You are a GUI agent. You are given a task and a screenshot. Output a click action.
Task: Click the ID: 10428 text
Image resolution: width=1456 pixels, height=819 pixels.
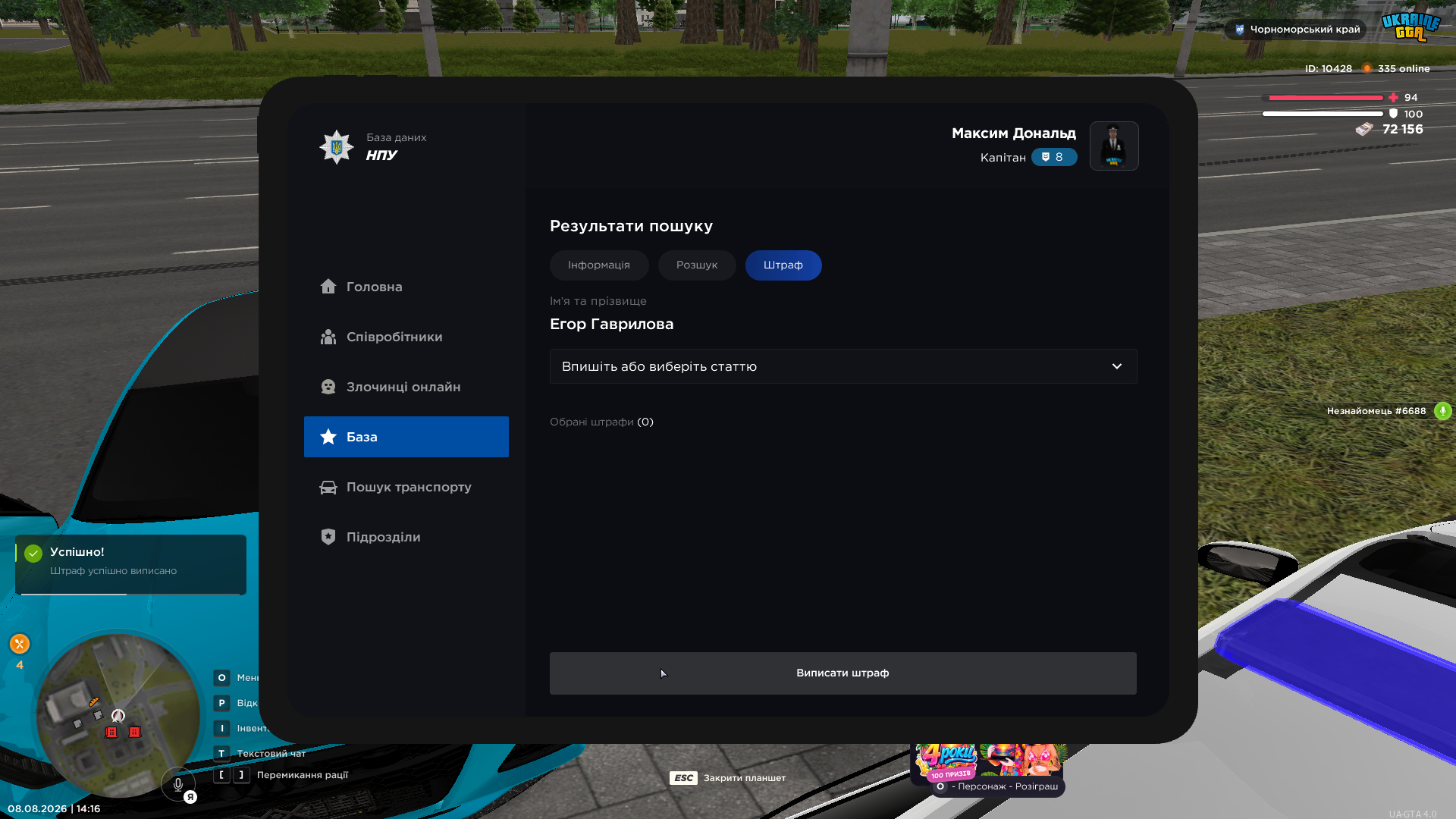pyautogui.click(x=1329, y=68)
